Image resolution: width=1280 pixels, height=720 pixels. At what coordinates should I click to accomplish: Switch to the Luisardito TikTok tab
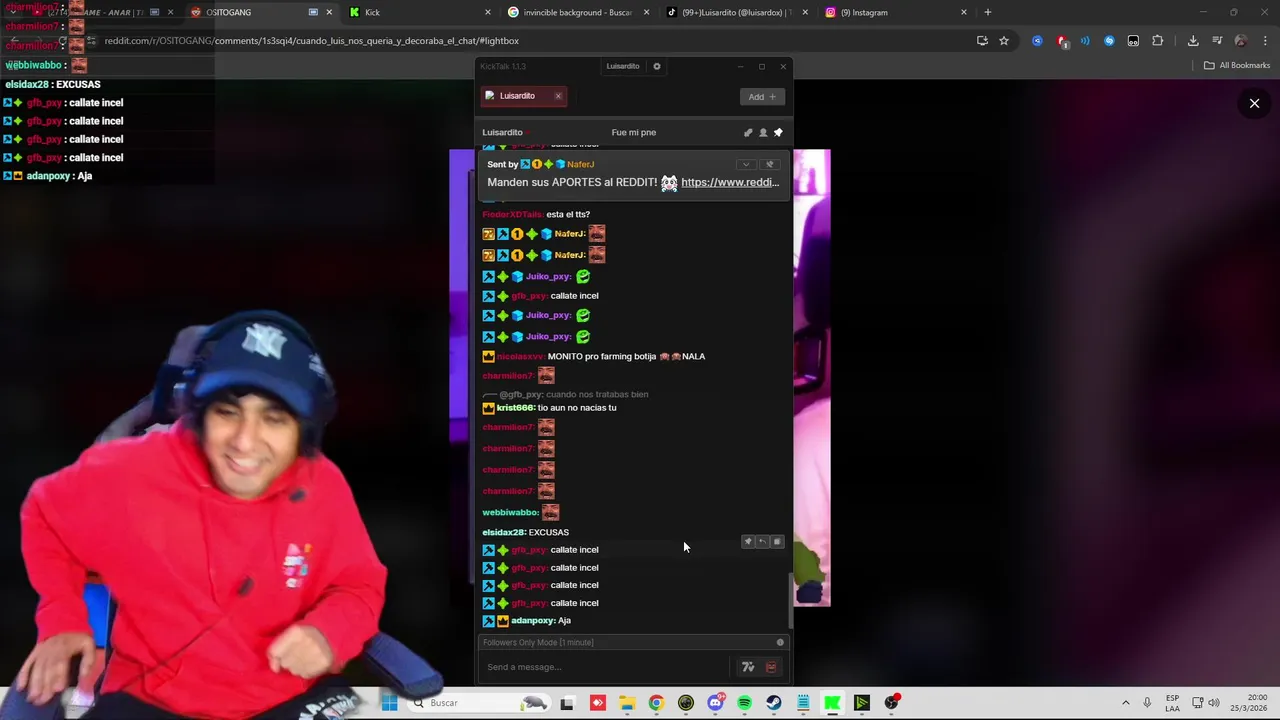coord(739,12)
